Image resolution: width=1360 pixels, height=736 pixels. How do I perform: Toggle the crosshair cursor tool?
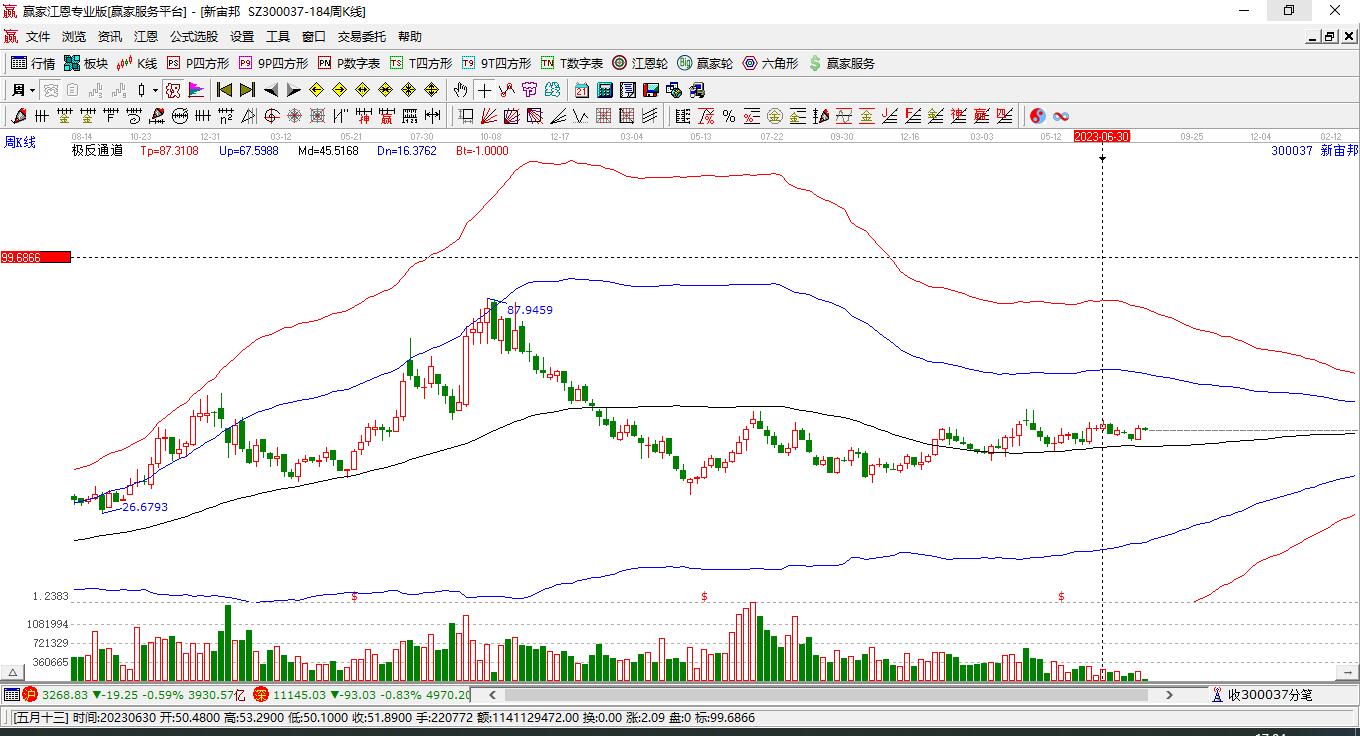484,90
